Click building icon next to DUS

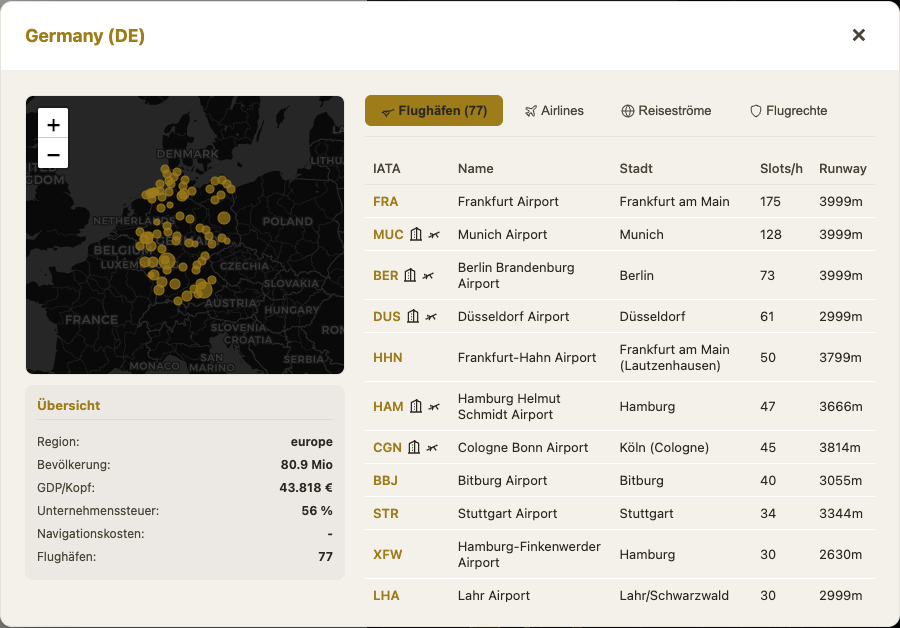pyautogui.click(x=413, y=316)
